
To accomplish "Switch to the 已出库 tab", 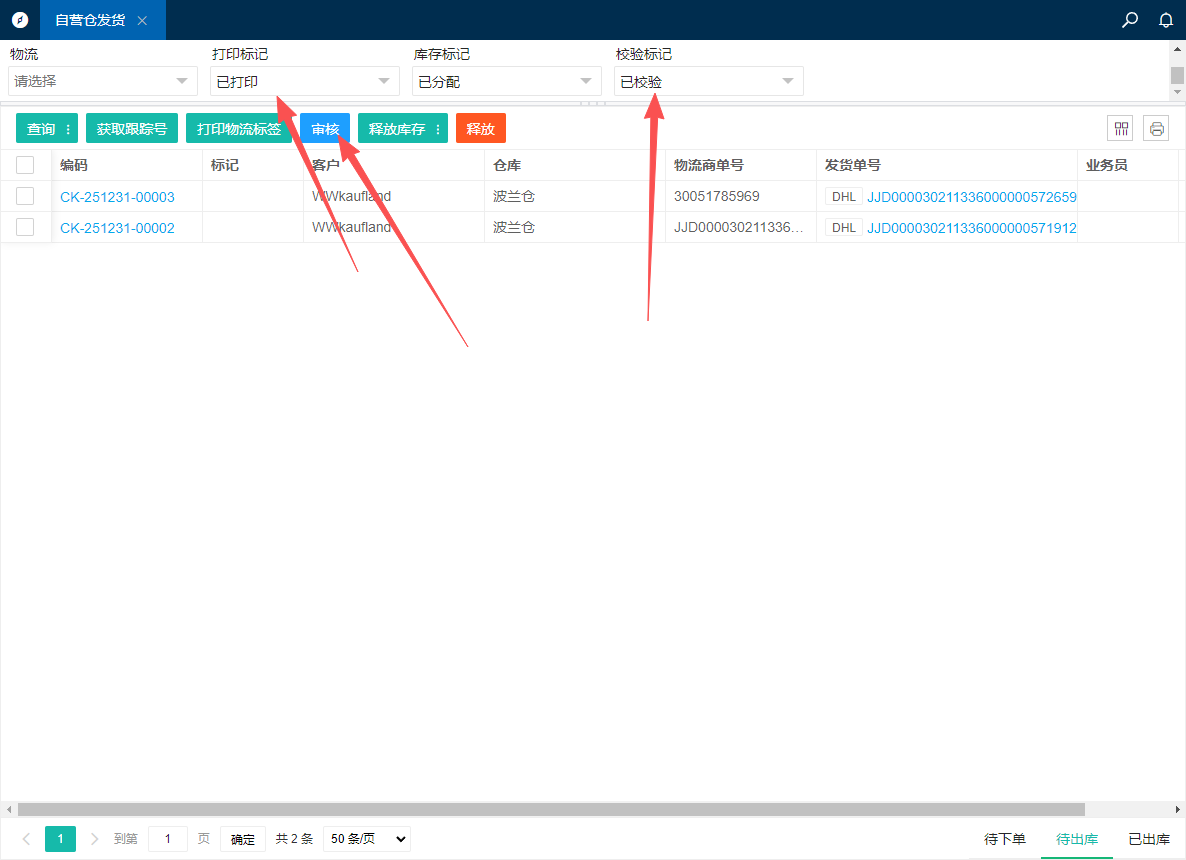I will click(1149, 839).
